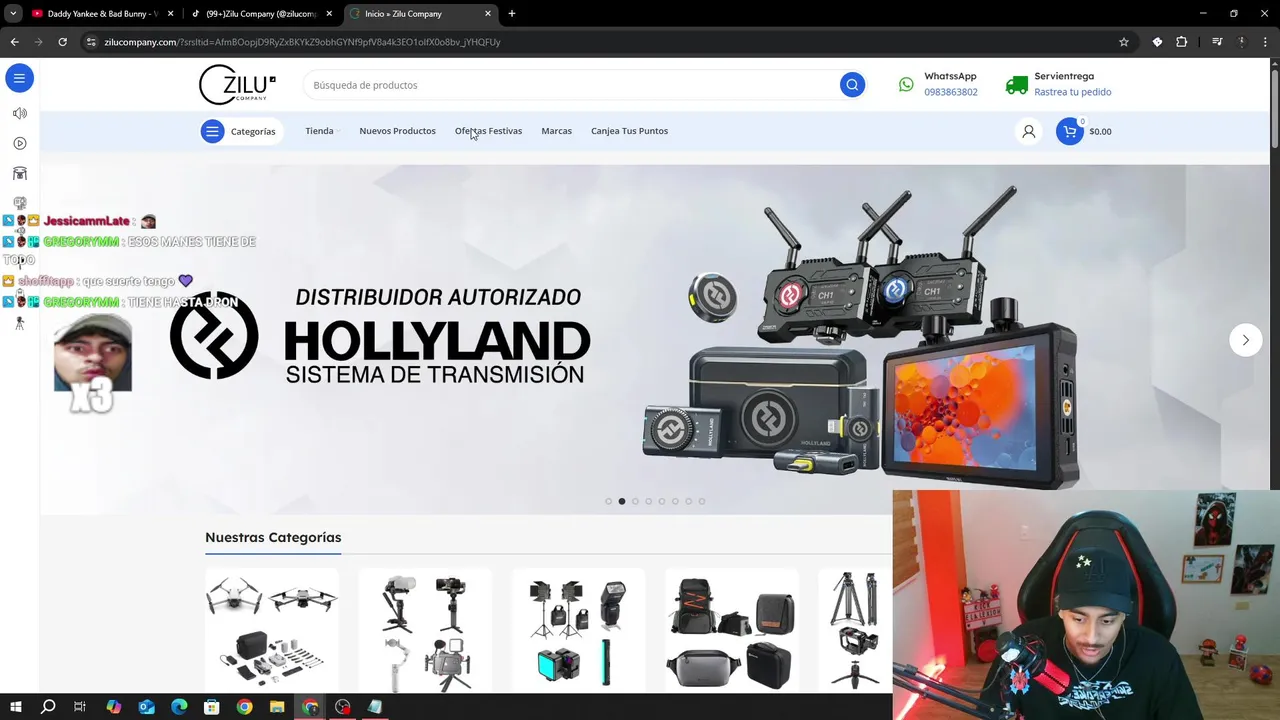Open Chrome extensions puzzle icon
This screenshot has height=720, width=1280.
tap(1182, 42)
